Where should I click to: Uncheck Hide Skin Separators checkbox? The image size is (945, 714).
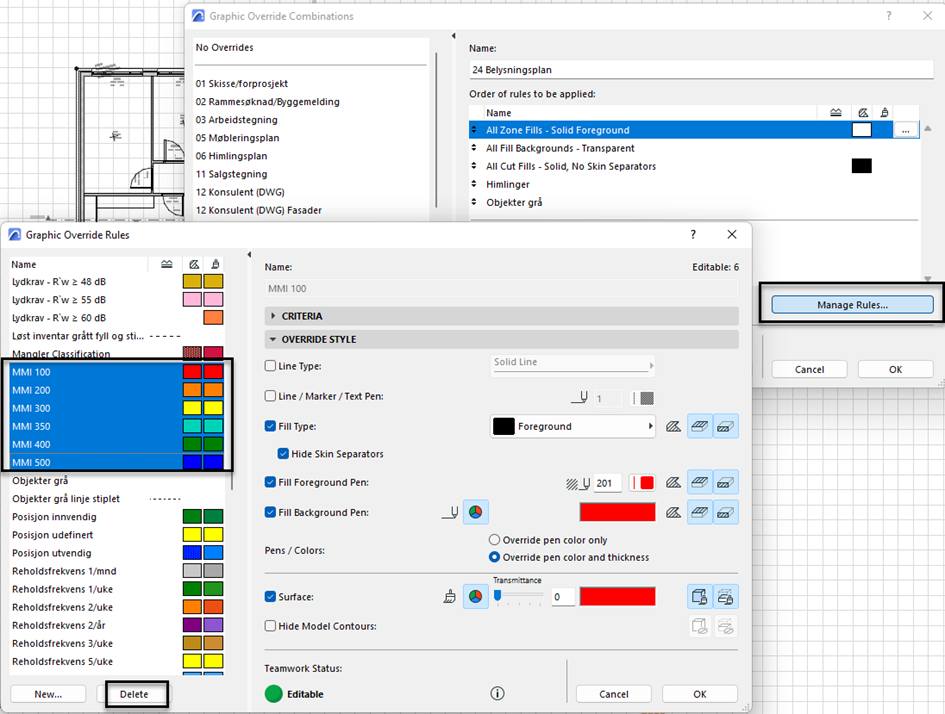(x=283, y=454)
